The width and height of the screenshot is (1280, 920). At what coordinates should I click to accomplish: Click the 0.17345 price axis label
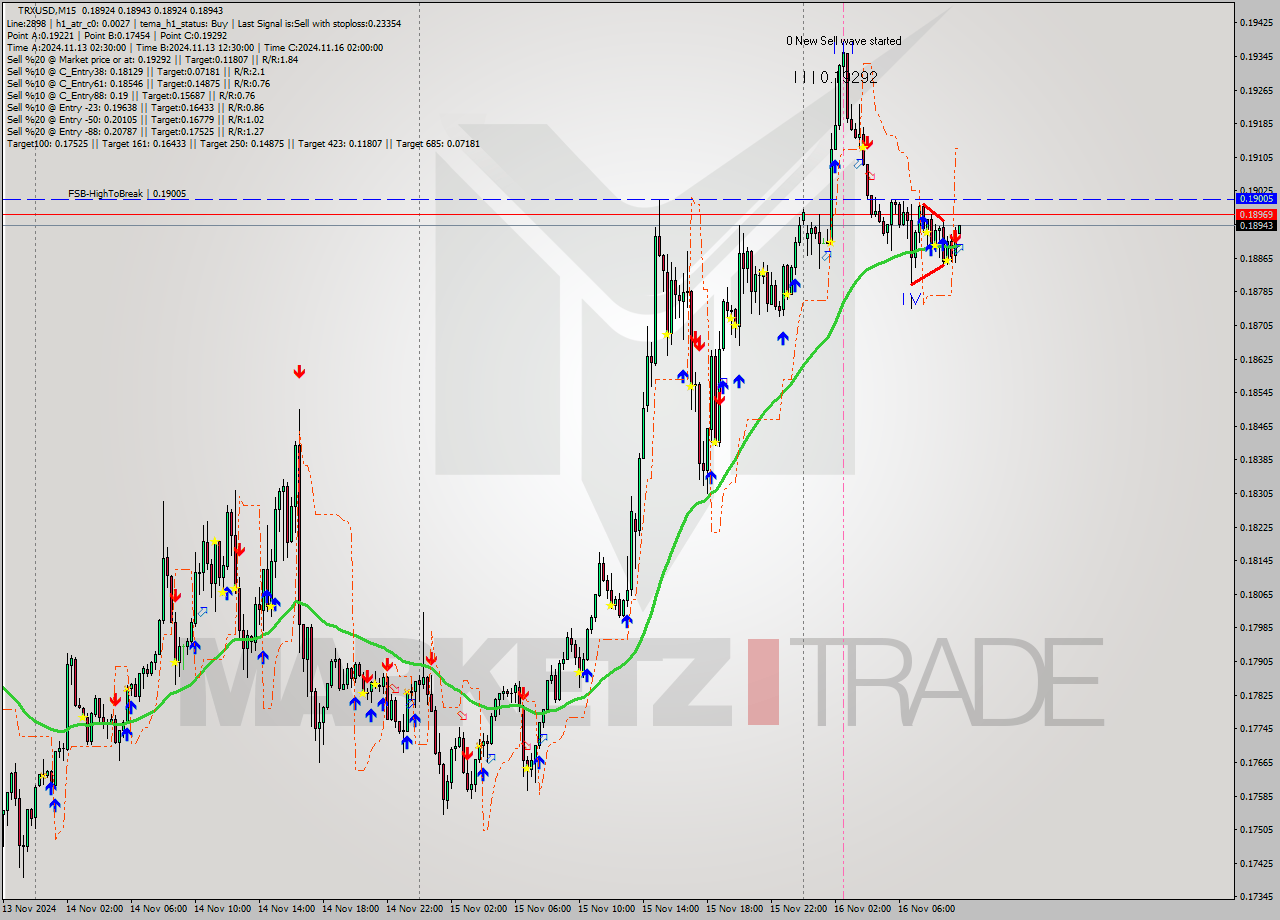pos(1256,897)
